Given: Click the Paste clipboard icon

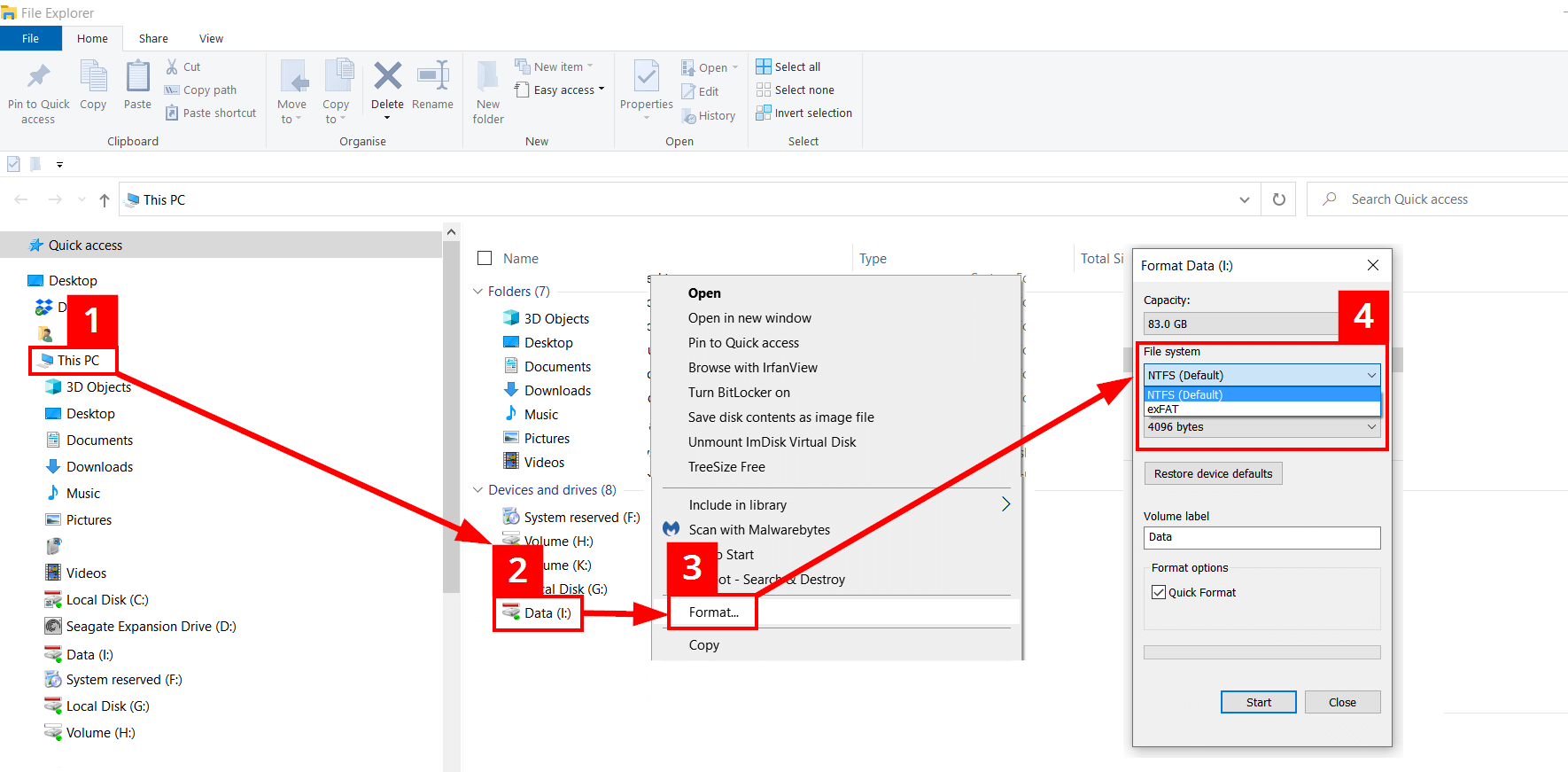Looking at the screenshot, I should pyautogui.click(x=137, y=78).
